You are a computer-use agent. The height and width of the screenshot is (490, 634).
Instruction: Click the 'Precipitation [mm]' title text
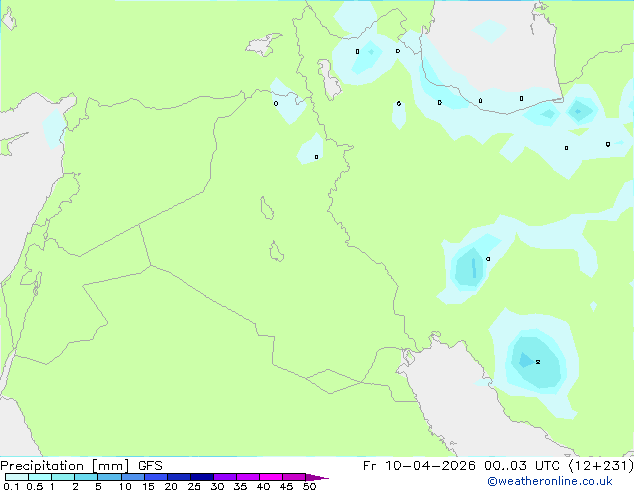click(x=64, y=466)
